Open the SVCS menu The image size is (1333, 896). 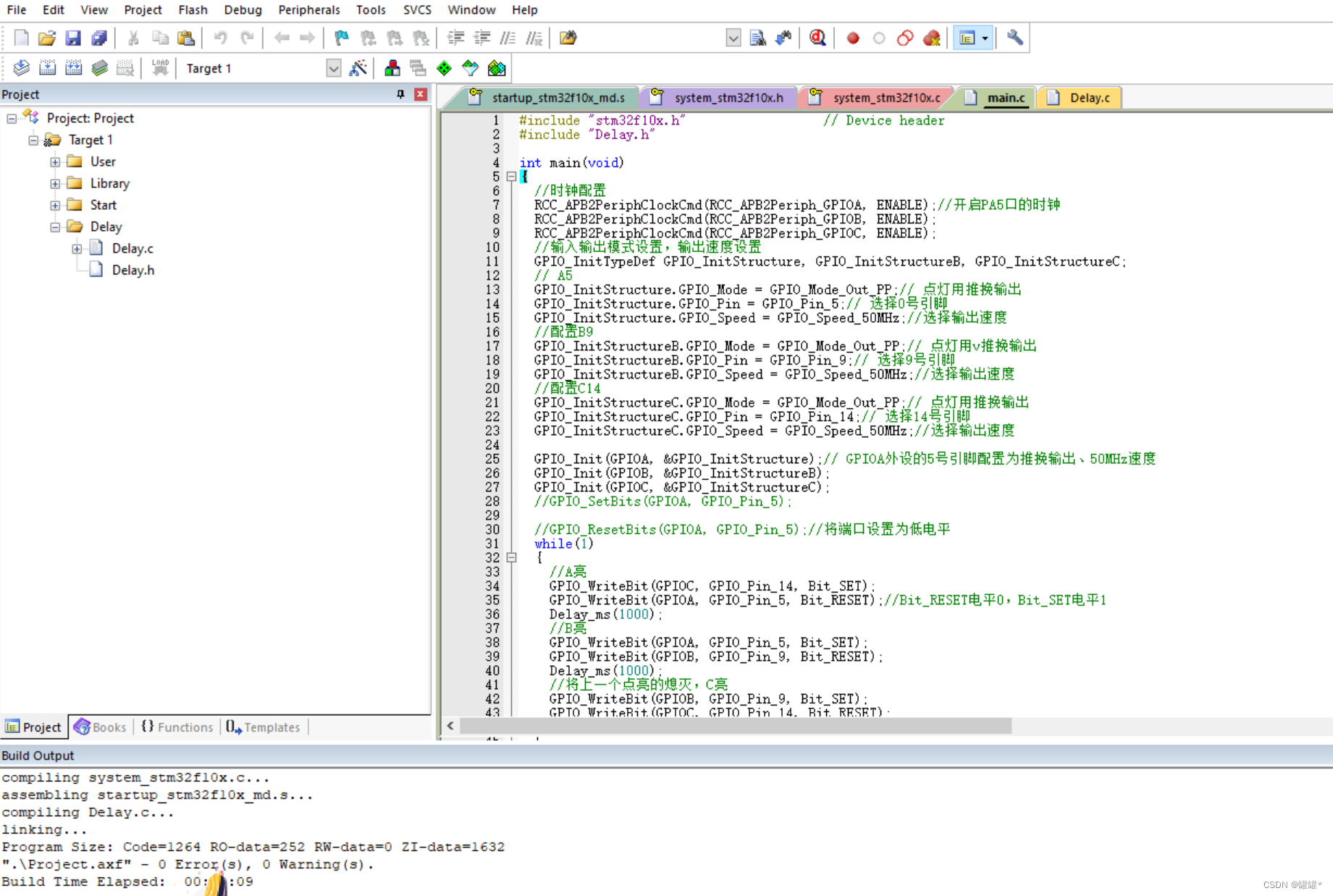[x=417, y=10]
